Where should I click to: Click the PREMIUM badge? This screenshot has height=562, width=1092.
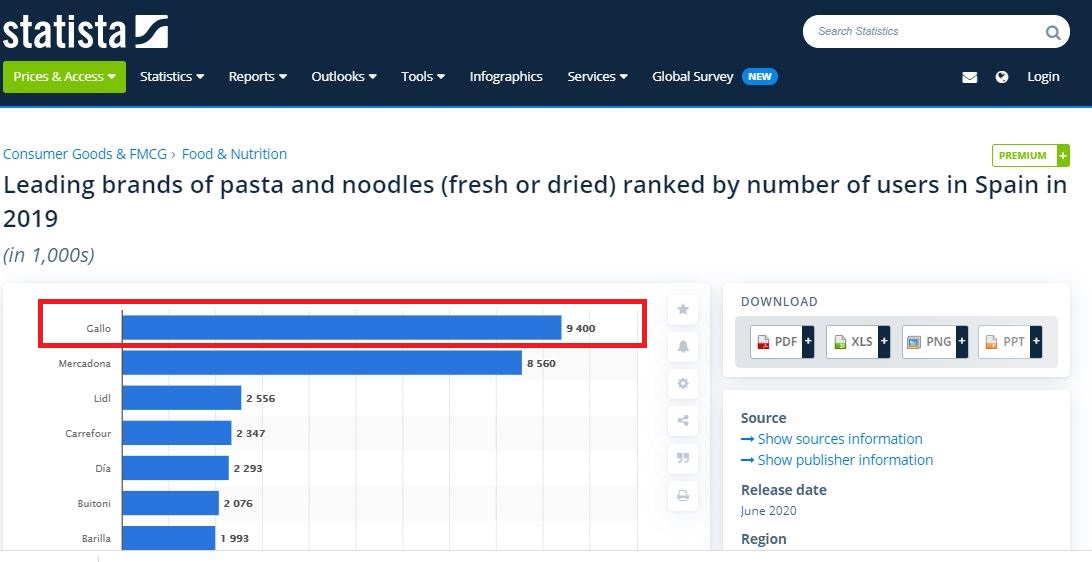pyautogui.click(x=1031, y=155)
